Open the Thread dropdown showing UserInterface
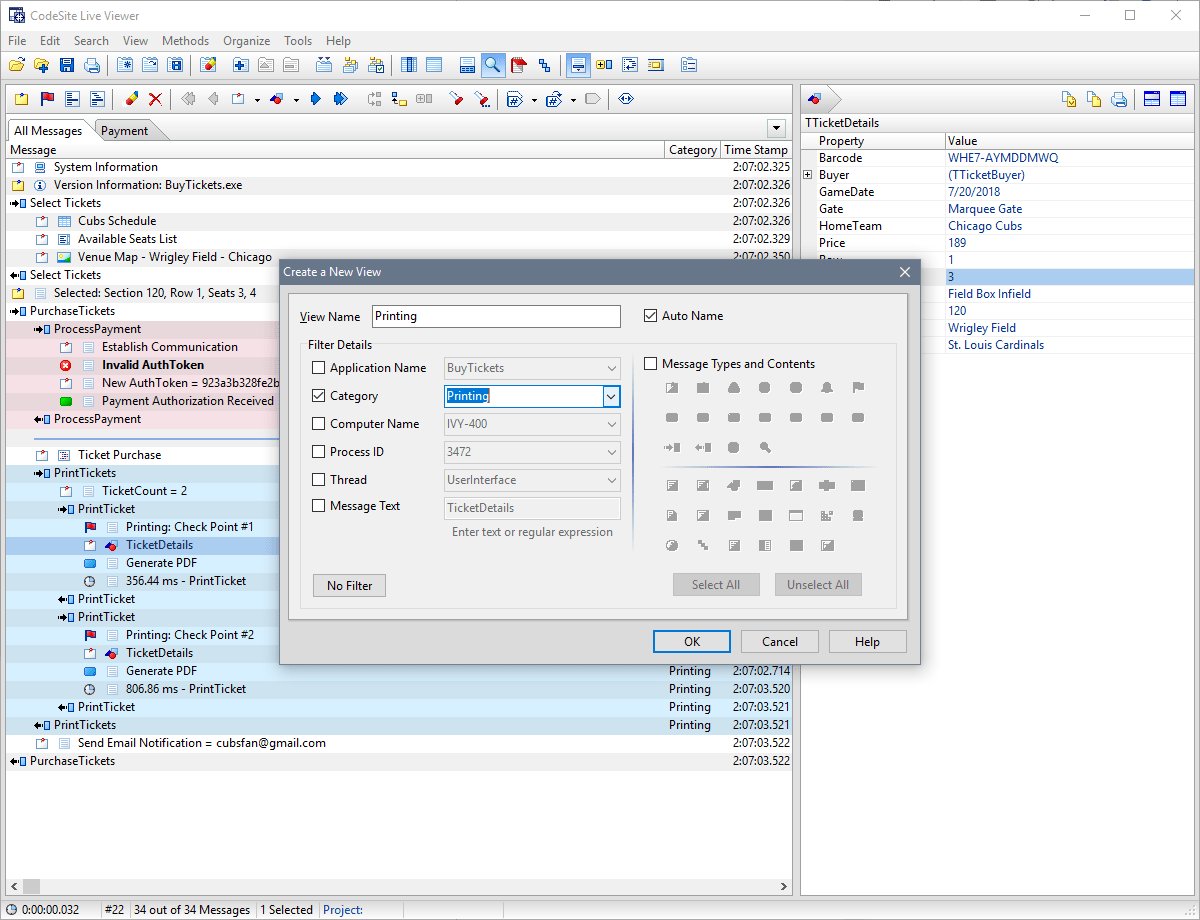 point(611,480)
